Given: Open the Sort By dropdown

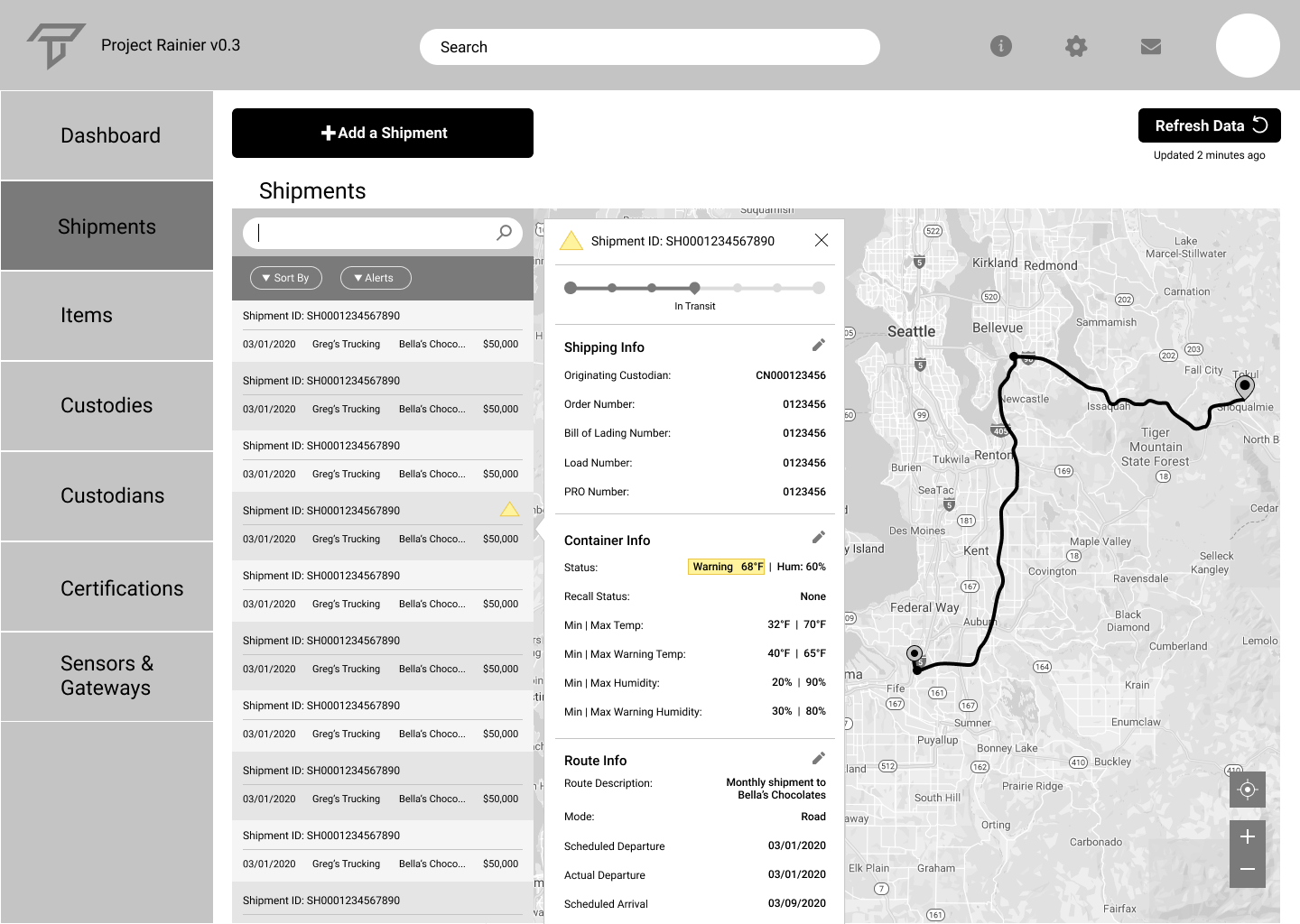Looking at the screenshot, I should (x=285, y=277).
